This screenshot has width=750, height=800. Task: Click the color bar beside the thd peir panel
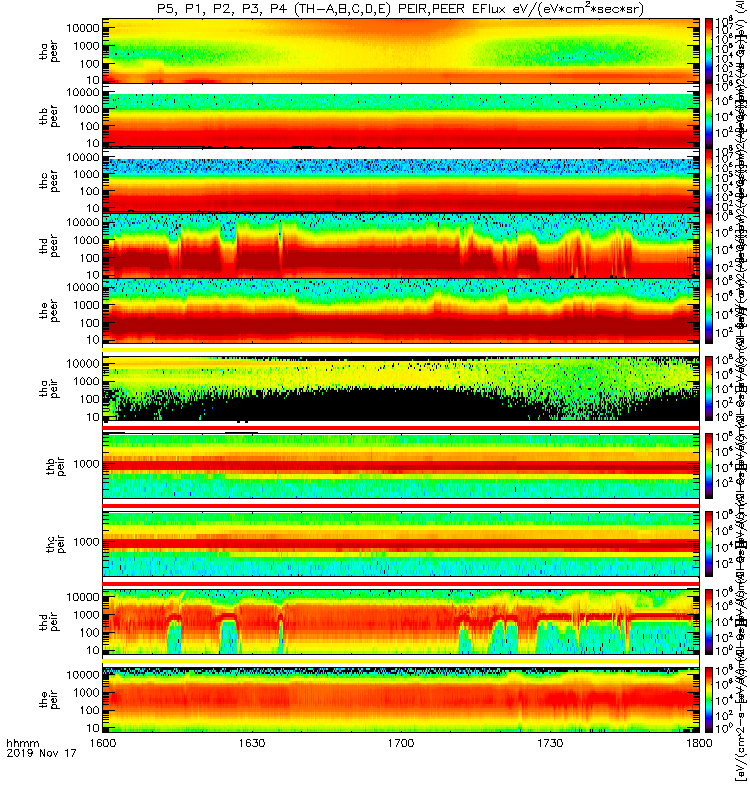709,622
